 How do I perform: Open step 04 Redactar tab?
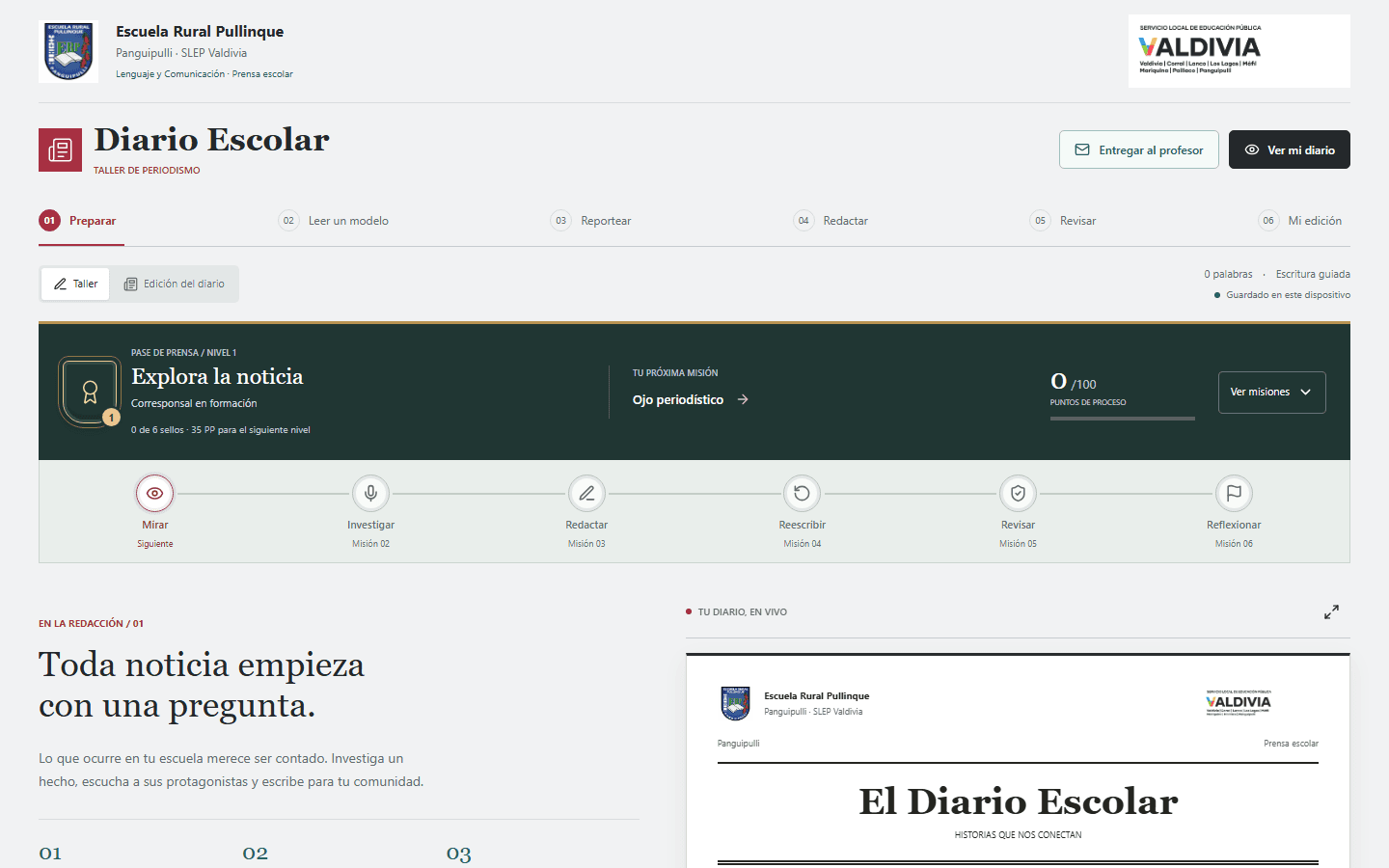831,221
